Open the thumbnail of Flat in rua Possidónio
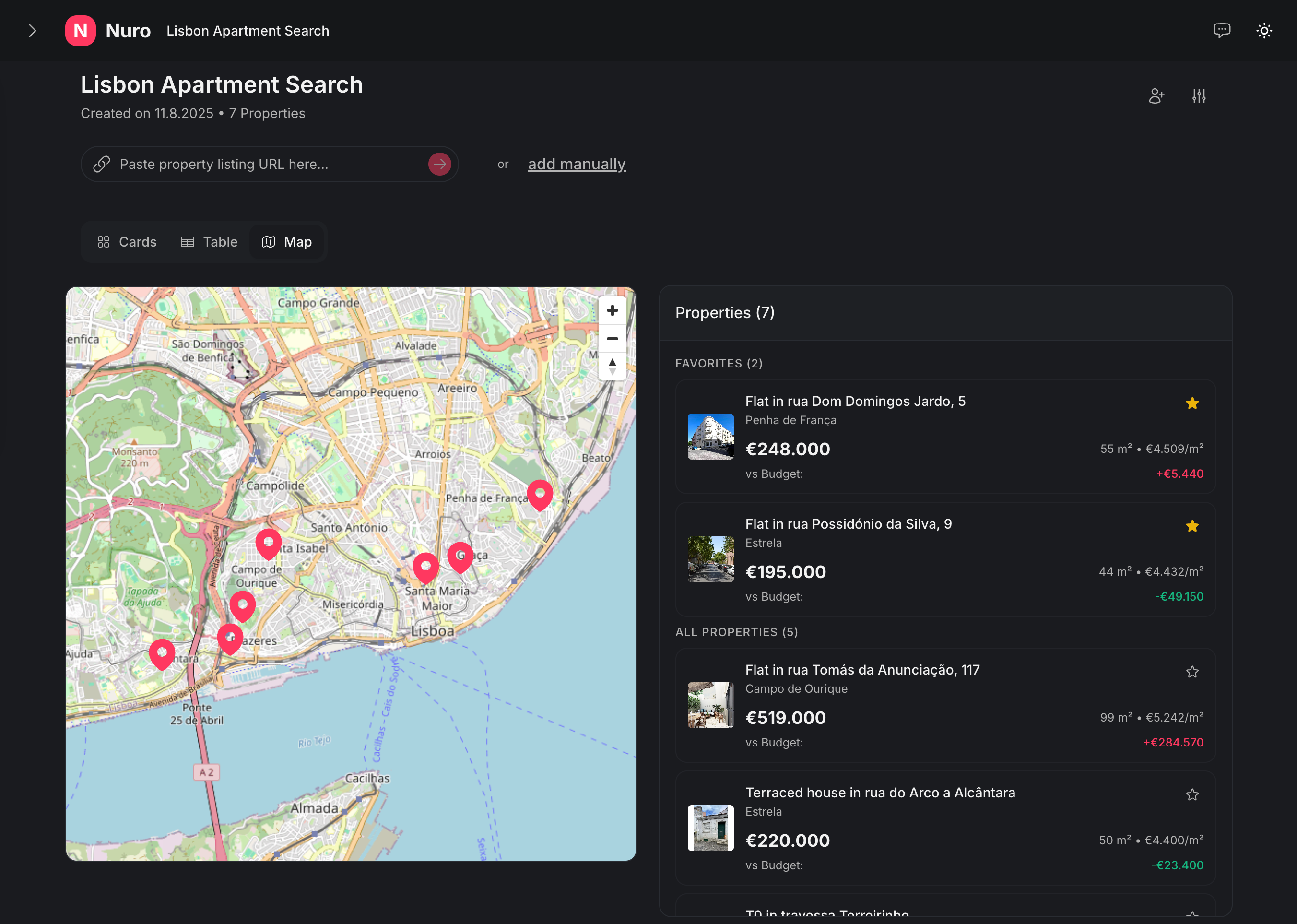 [x=710, y=559]
